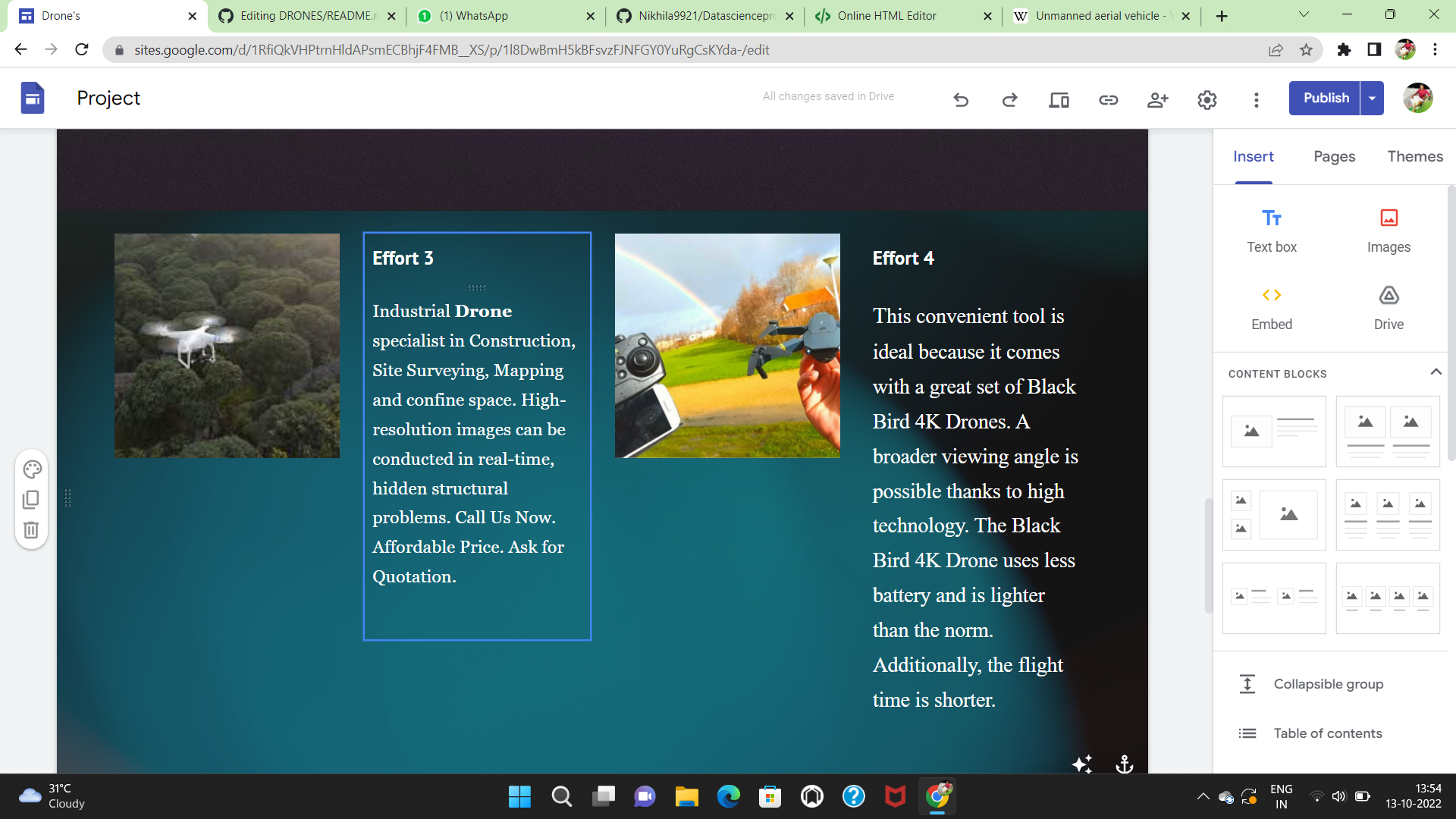Click the anchor icon at bottom of section
This screenshot has width=1456, height=819.
[1125, 764]
